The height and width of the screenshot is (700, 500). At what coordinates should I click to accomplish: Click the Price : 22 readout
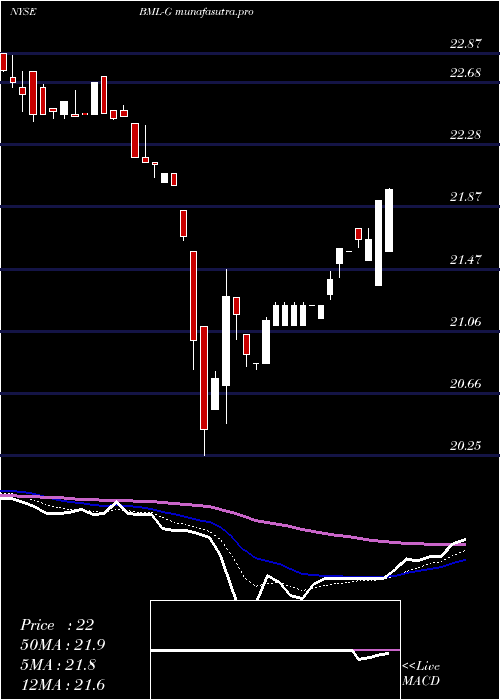coord(57,625)
